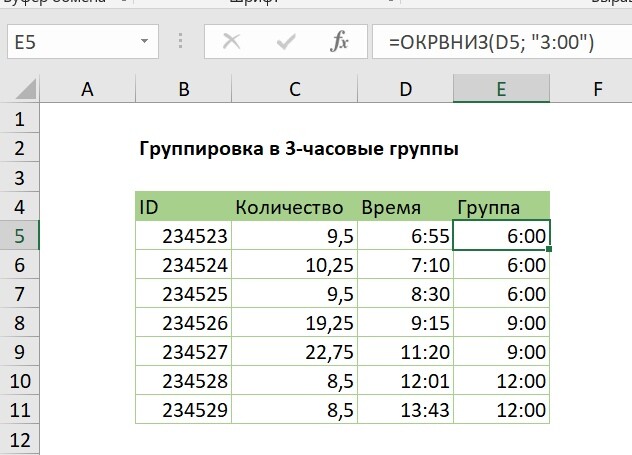Select time cell 12:01
632x455 pixels.
click(405, 380)
